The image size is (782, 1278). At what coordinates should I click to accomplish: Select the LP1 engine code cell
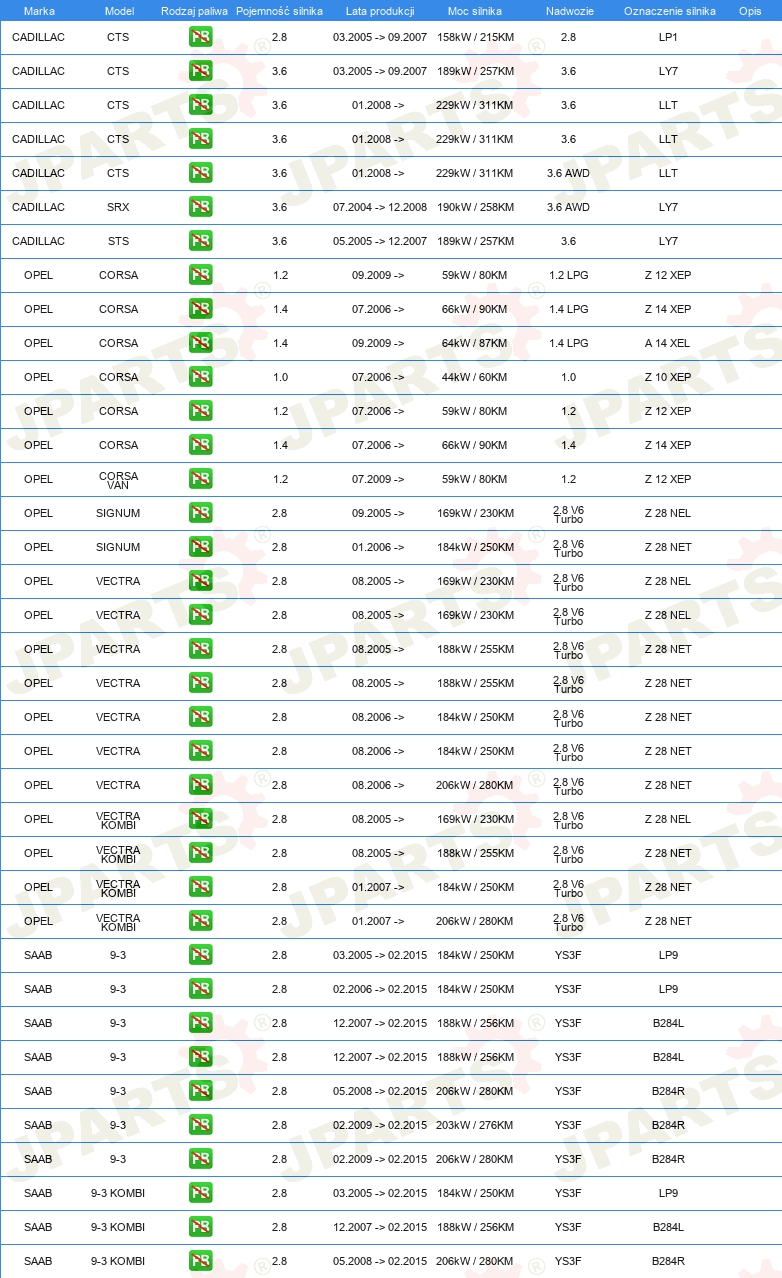pyautogui.click(x=668, y=37)
